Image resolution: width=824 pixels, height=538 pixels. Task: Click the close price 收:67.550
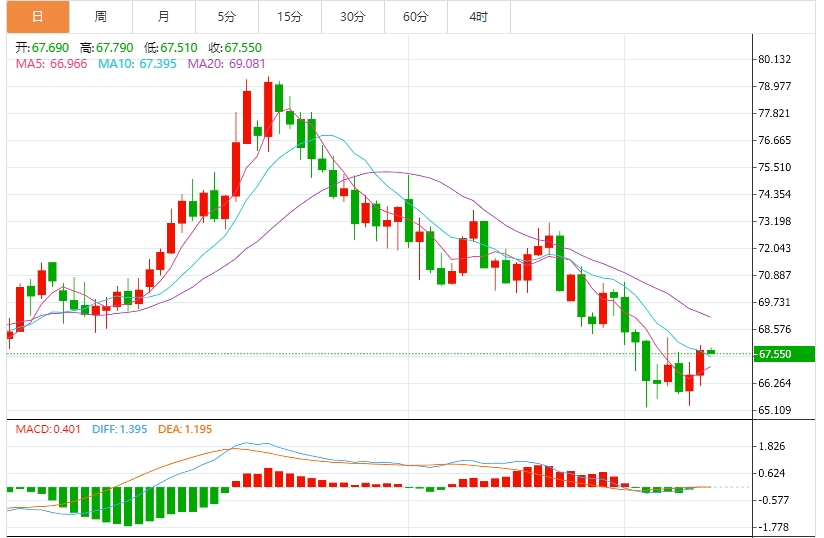(235, 48)
